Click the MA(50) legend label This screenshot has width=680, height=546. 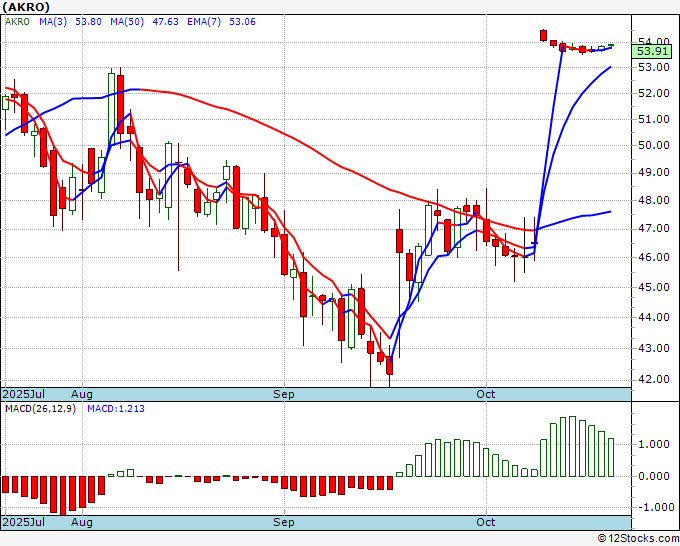click(x=127, y=22)
